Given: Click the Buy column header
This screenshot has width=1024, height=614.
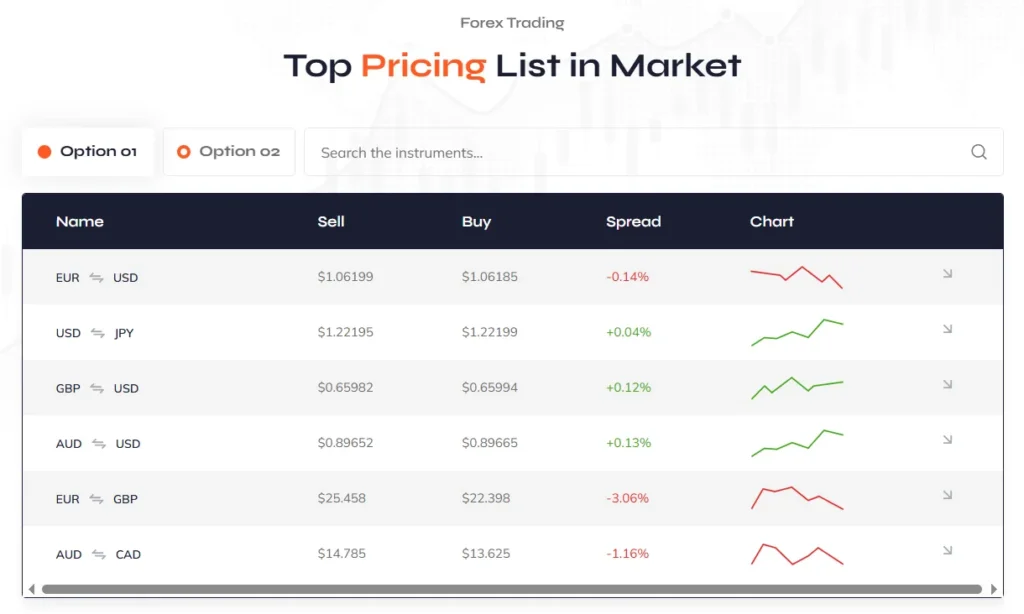Looking at the screenshot, I should tap(476, 221).
